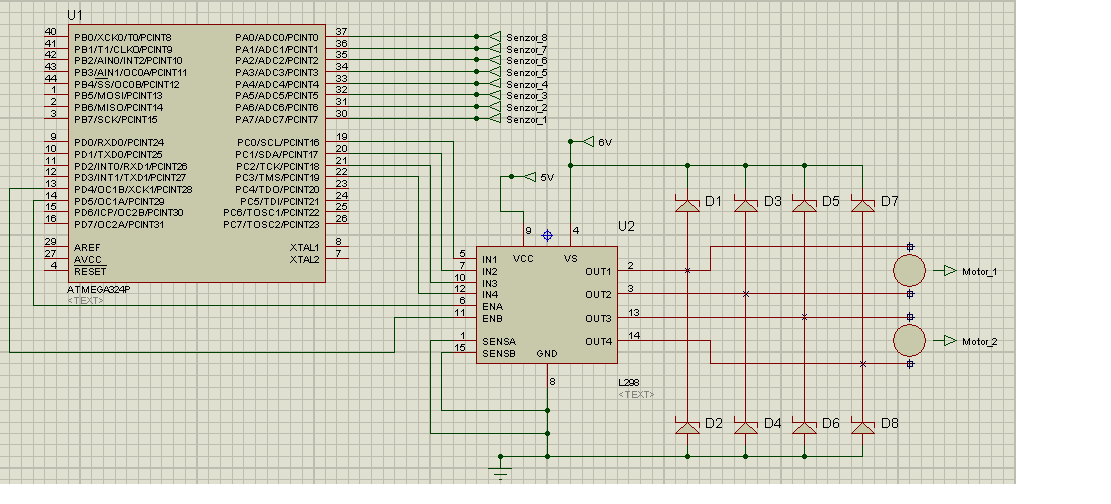This screenshot has width=1111, height=504.
Task: Select diode D3 symbol
Action: click(x=745, y=206)
